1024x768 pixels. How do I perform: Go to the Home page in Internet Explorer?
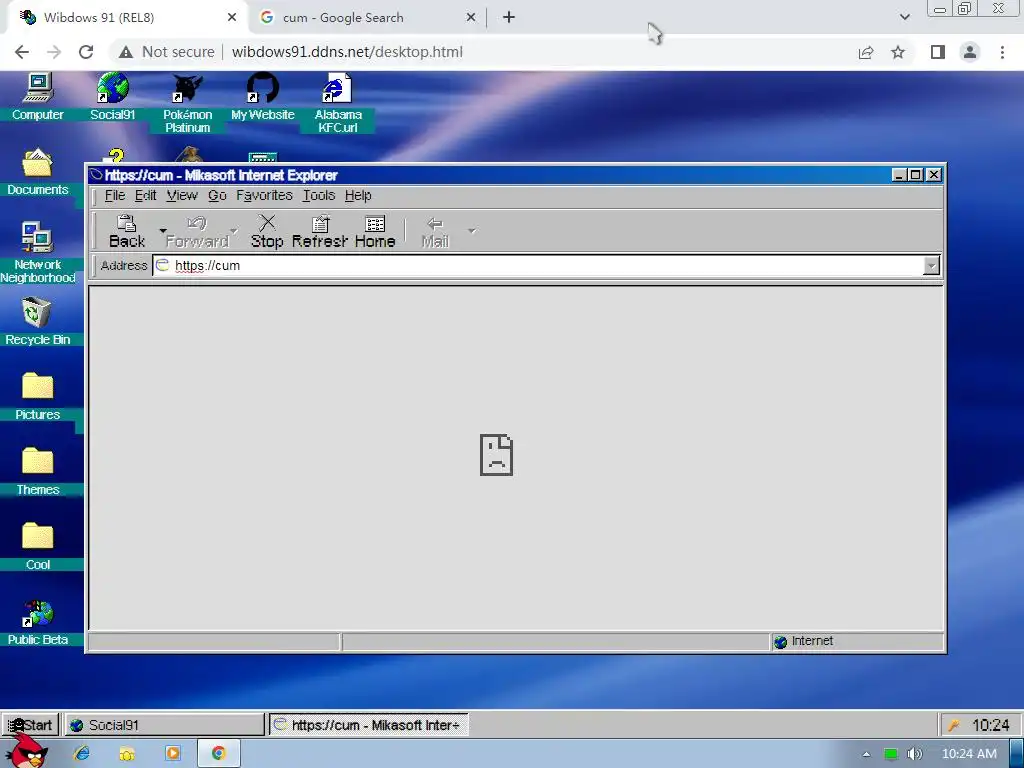(x=375, y=231)
